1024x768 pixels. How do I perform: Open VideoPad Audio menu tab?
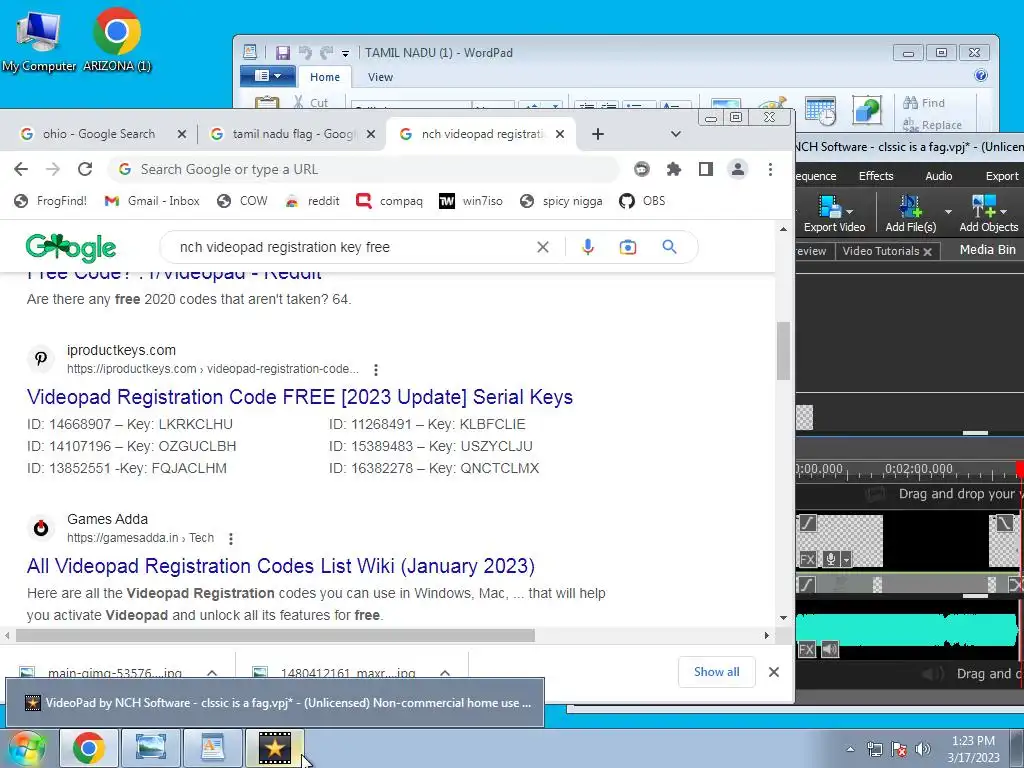[938, 176]
